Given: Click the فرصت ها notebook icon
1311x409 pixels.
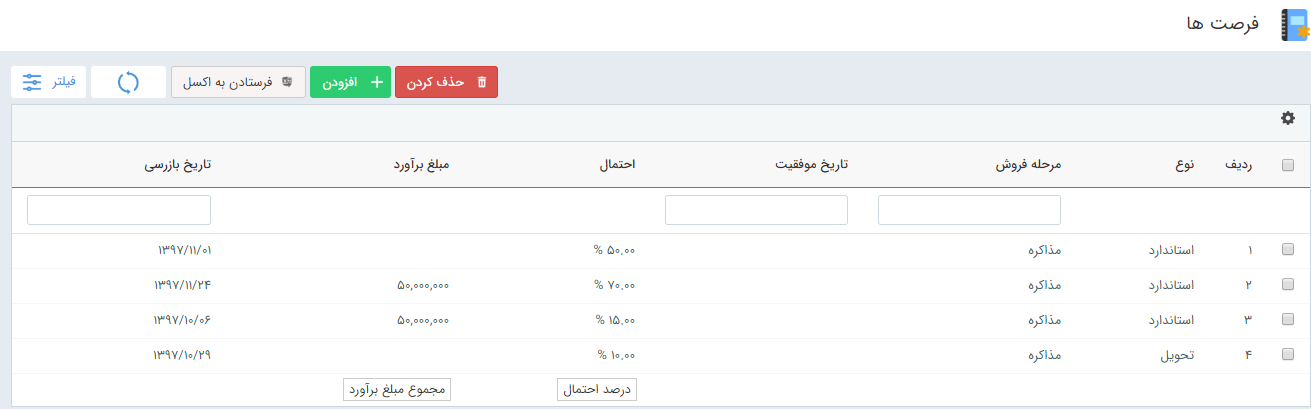Looking at the screenshot, I should pyautogui.click(x=1294, y=25).
